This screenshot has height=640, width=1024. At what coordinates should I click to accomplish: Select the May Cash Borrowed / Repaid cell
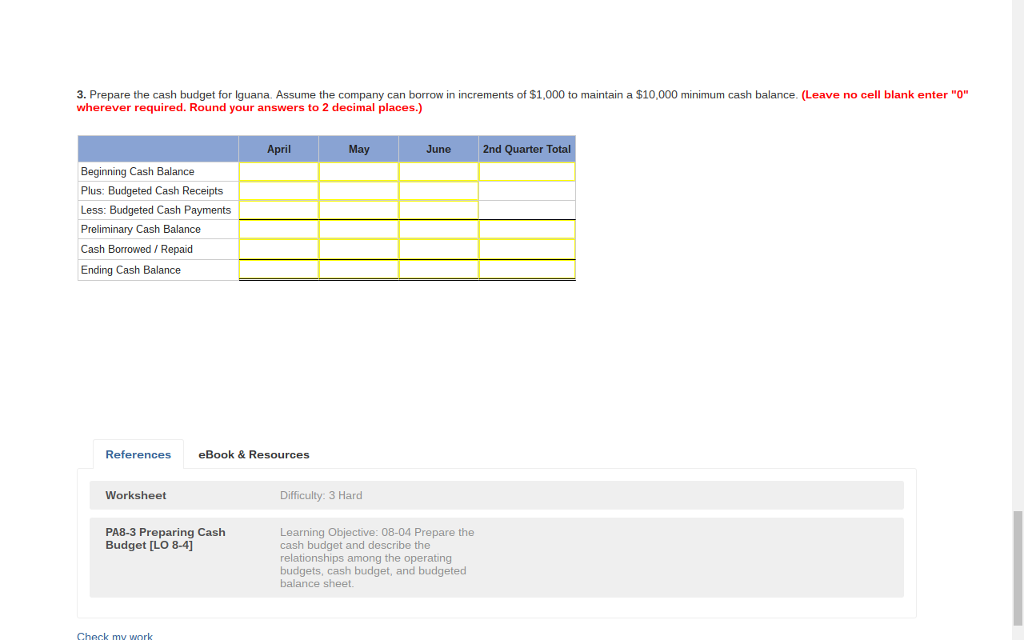[358, 249]
